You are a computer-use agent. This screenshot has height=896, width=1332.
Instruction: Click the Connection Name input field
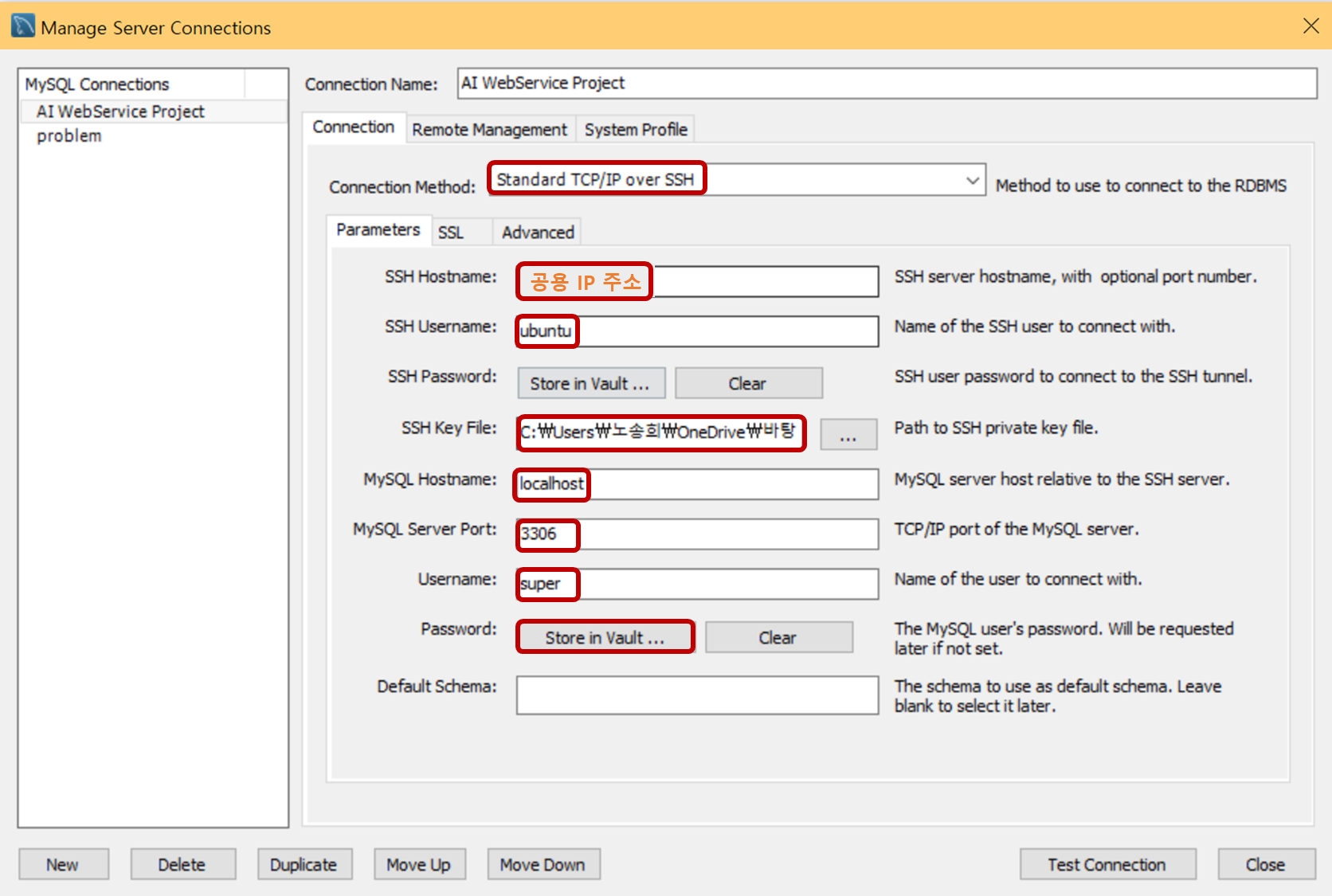tap(887, 84)
